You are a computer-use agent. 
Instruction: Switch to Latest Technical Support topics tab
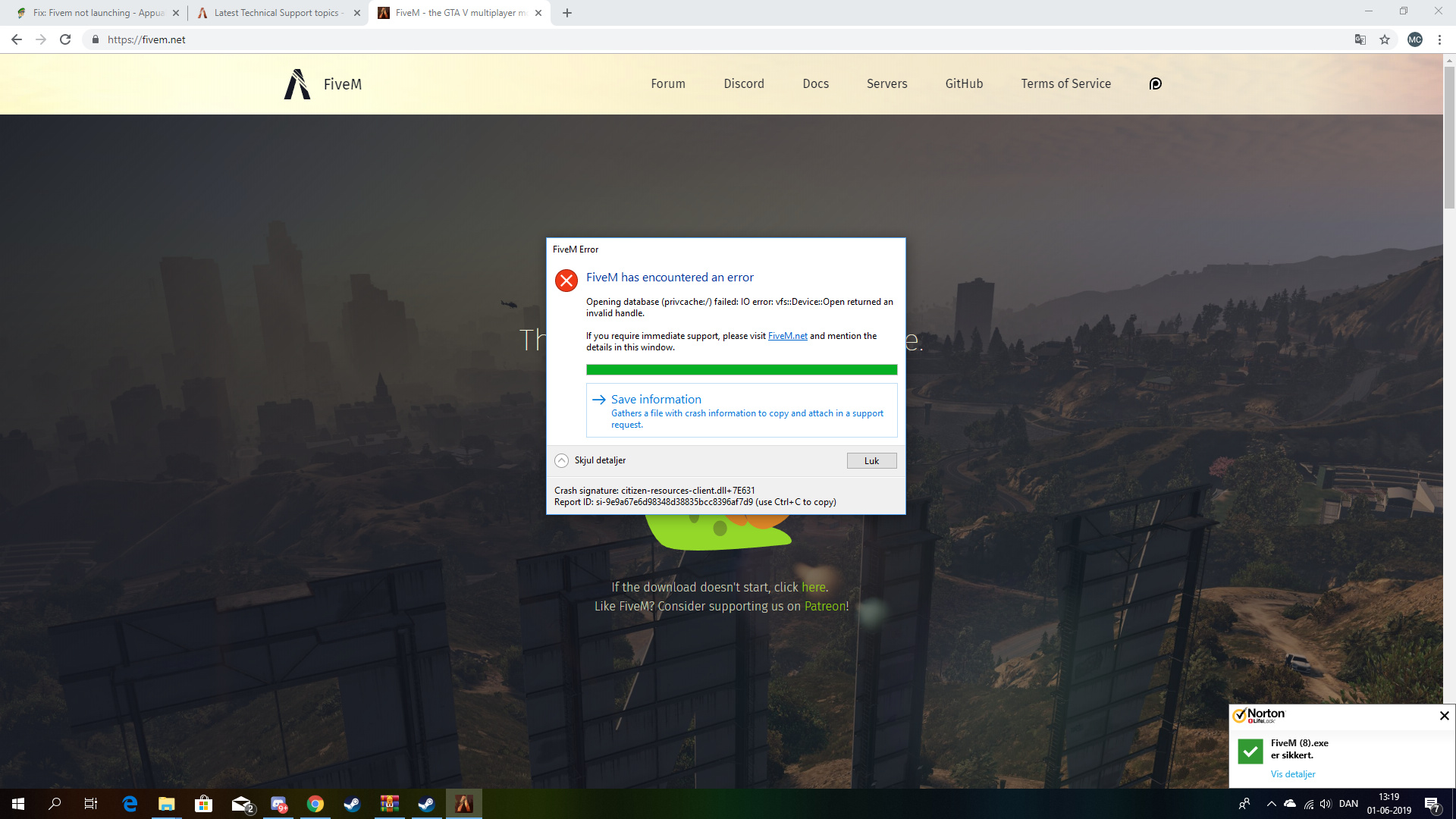(x=277, y=13)
